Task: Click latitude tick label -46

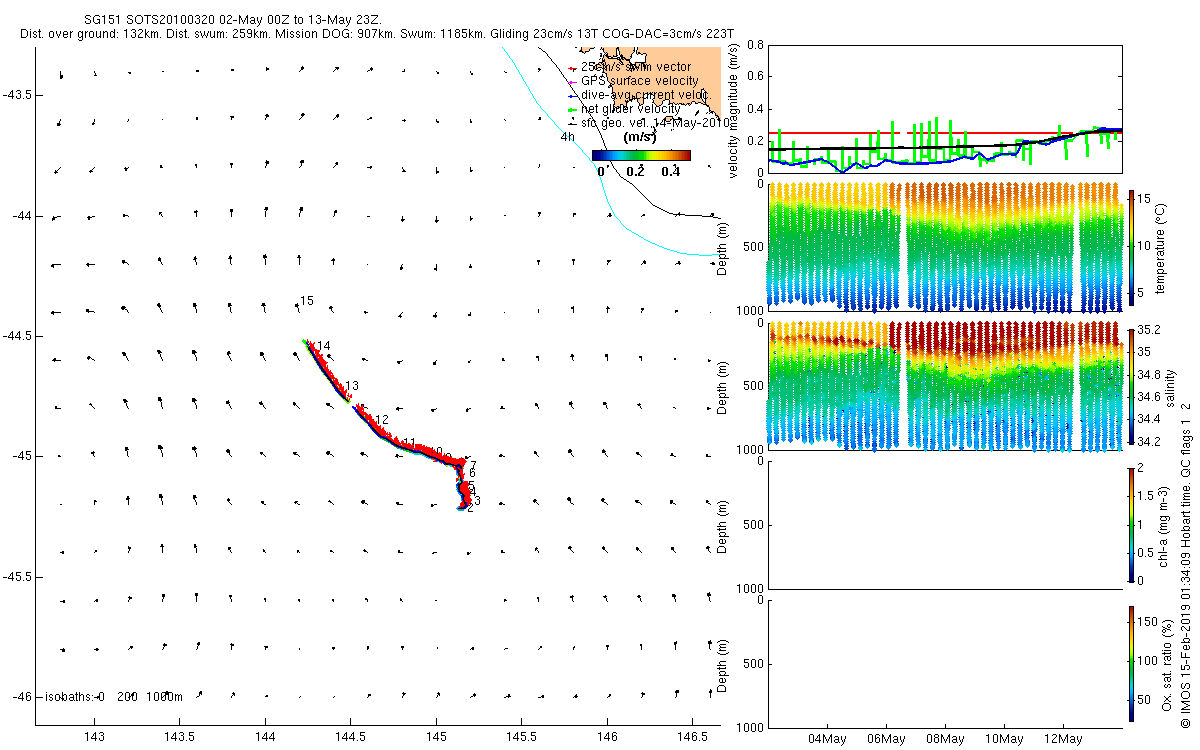Action: tap(23, 697)
